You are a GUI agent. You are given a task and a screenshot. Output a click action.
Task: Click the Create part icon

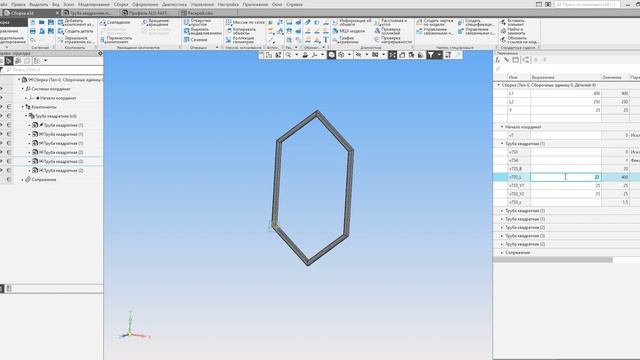[60, 31]
